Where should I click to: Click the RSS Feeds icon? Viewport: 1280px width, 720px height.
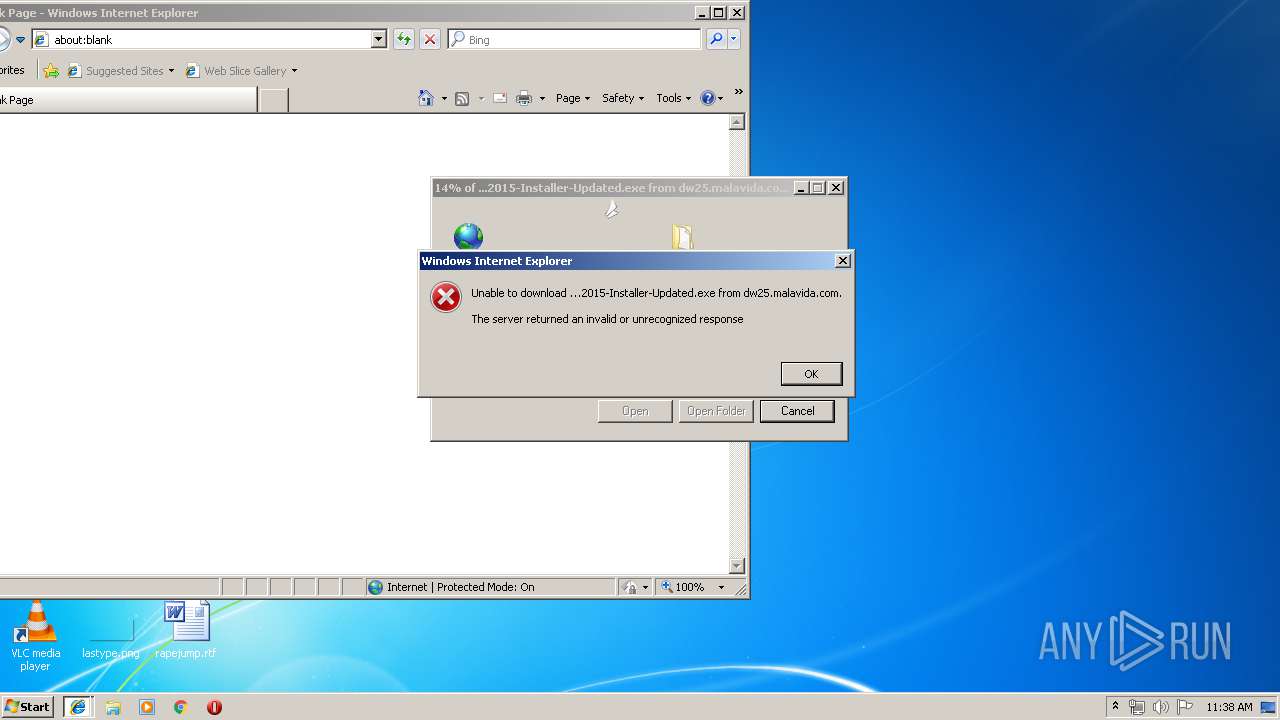[x=462, y=98]
